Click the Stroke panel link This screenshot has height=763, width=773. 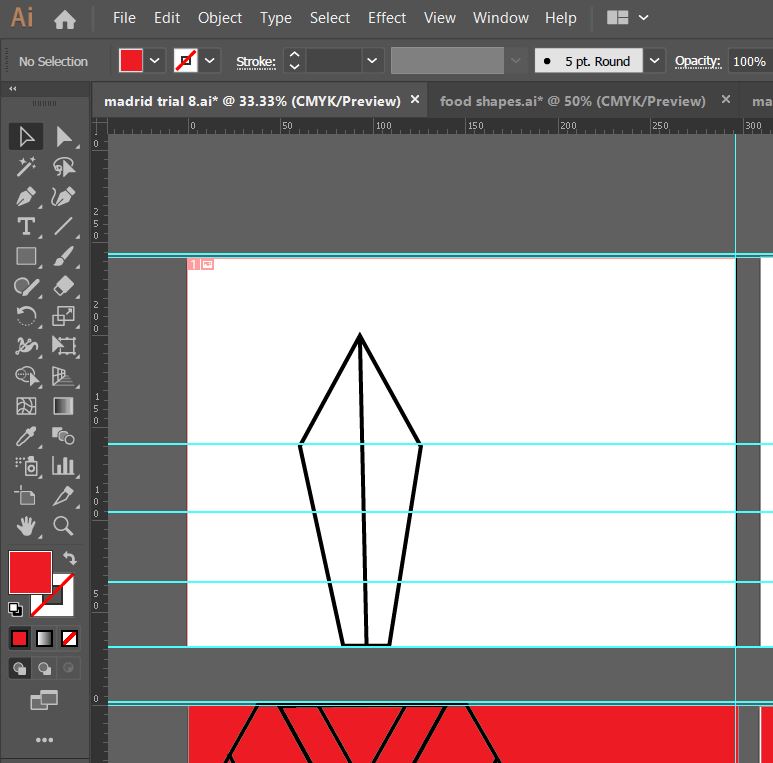tap(255, 62)
